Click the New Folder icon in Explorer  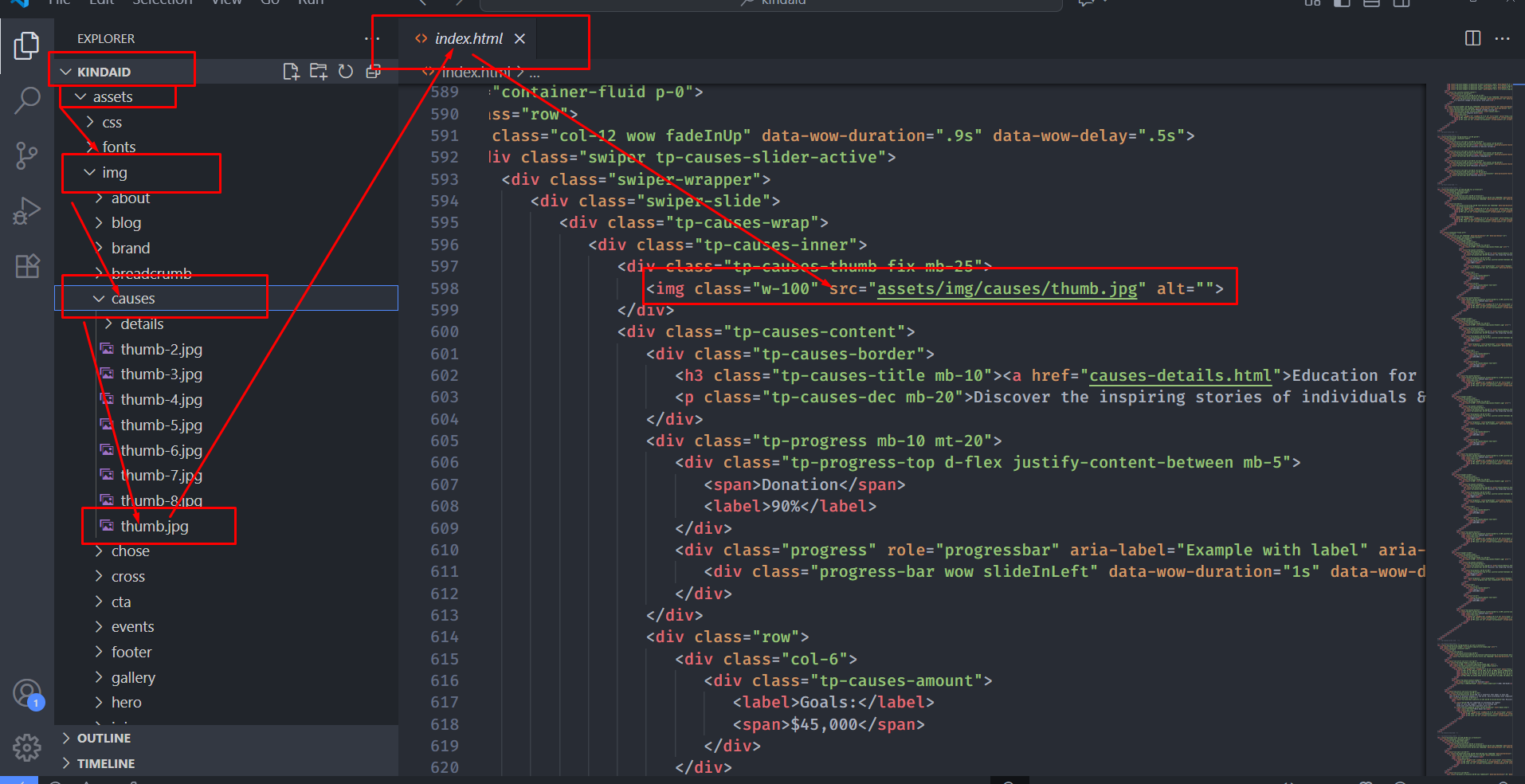coord(318,72)
